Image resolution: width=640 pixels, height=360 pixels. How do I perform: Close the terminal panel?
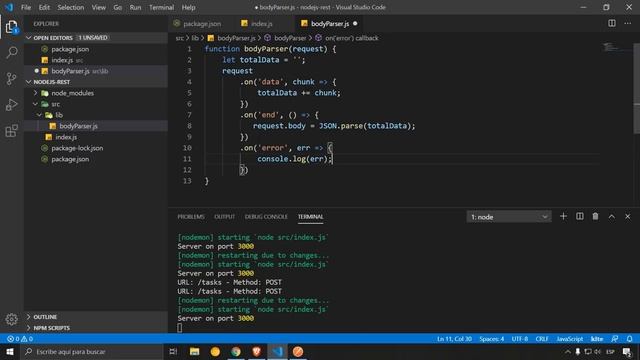(x=627, y=216)
